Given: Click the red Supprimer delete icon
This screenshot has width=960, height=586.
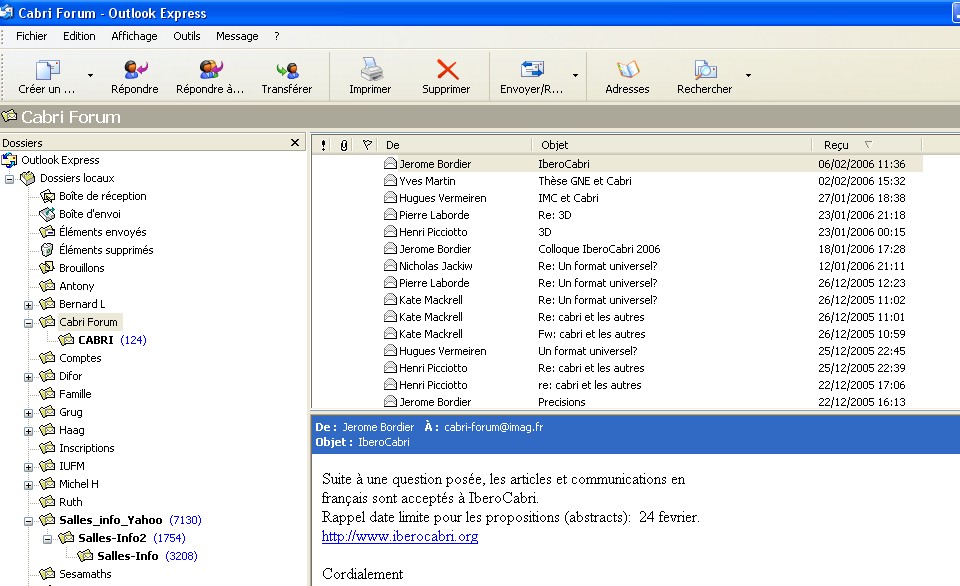Looking at the screenshot, I should click(447, 69).
